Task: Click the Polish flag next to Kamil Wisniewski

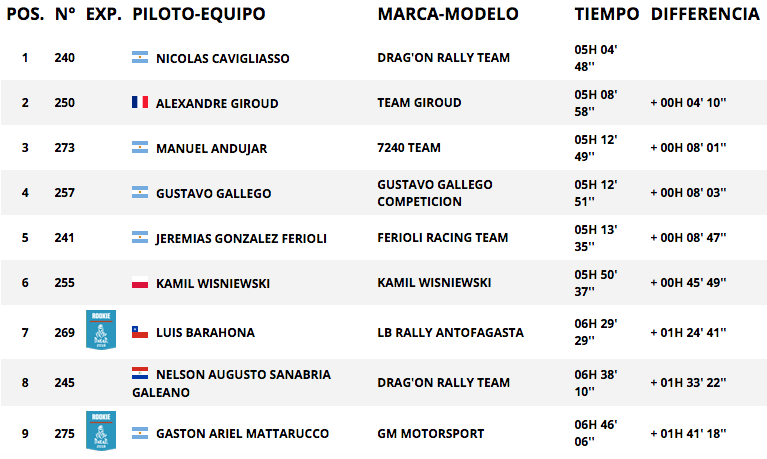Action: tap(140, 282)
